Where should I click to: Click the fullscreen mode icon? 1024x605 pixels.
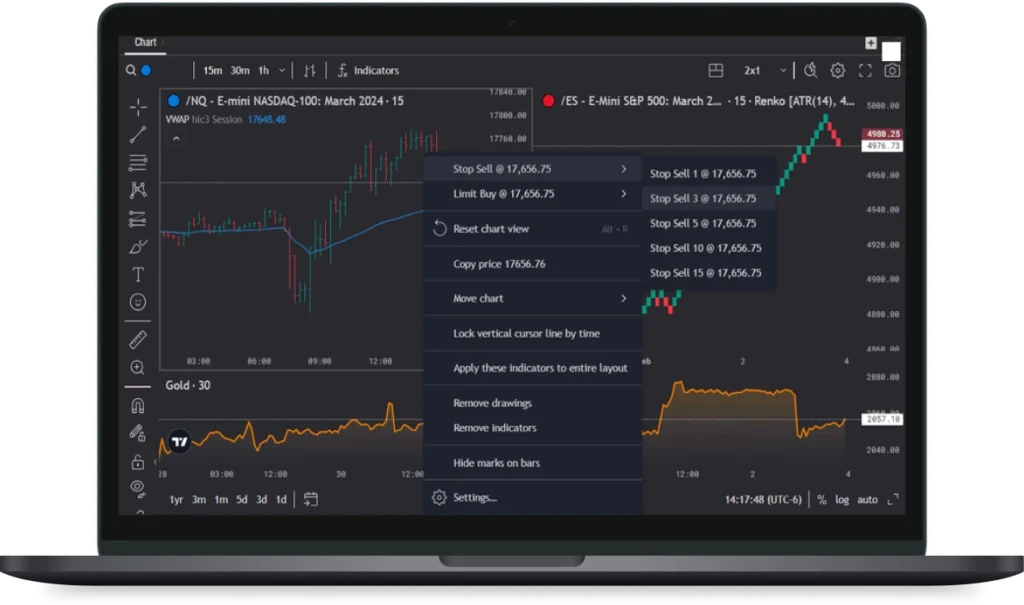coord(865,71)
